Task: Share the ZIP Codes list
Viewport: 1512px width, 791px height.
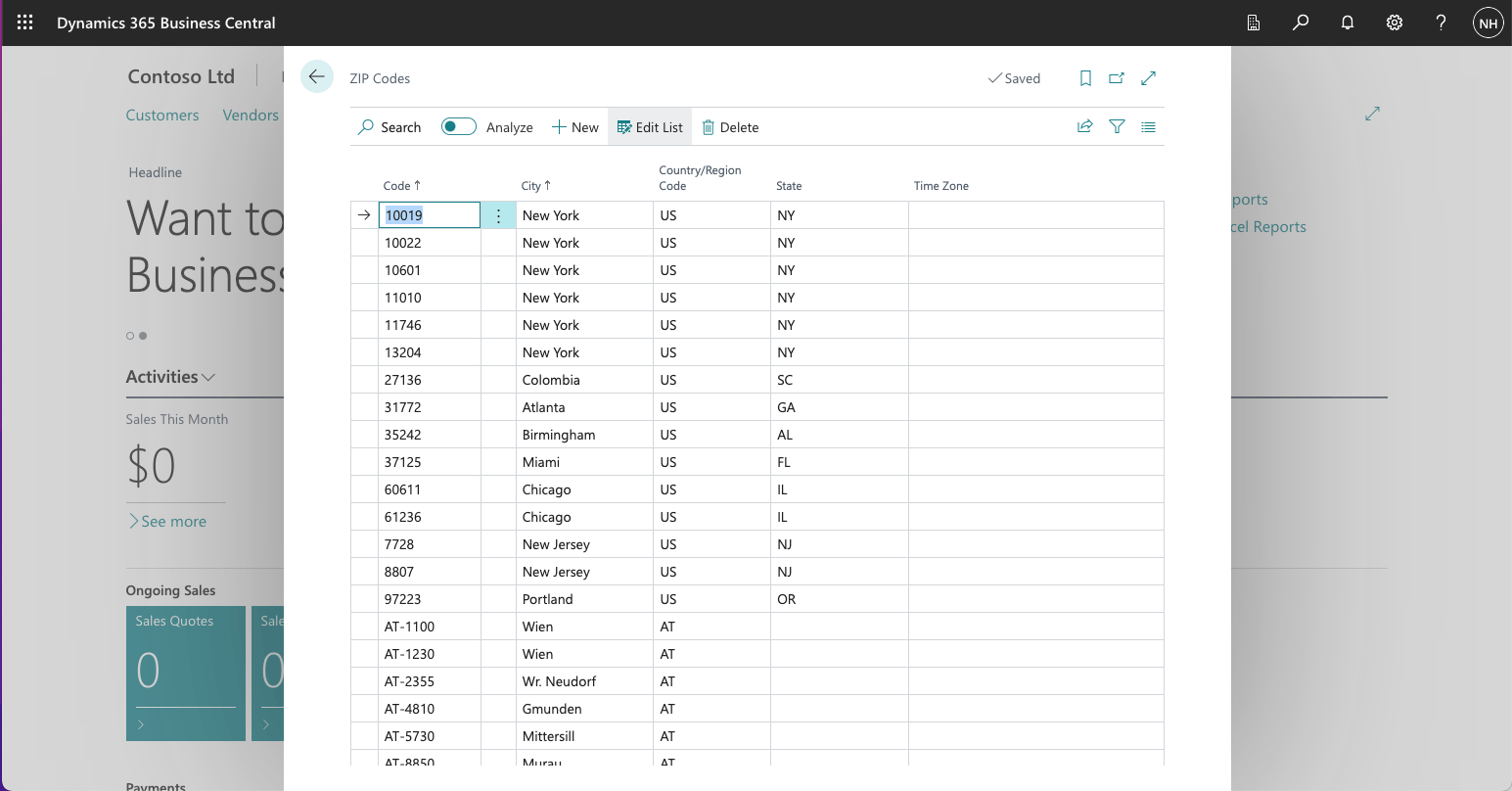Action: [x=1084, y=126]
